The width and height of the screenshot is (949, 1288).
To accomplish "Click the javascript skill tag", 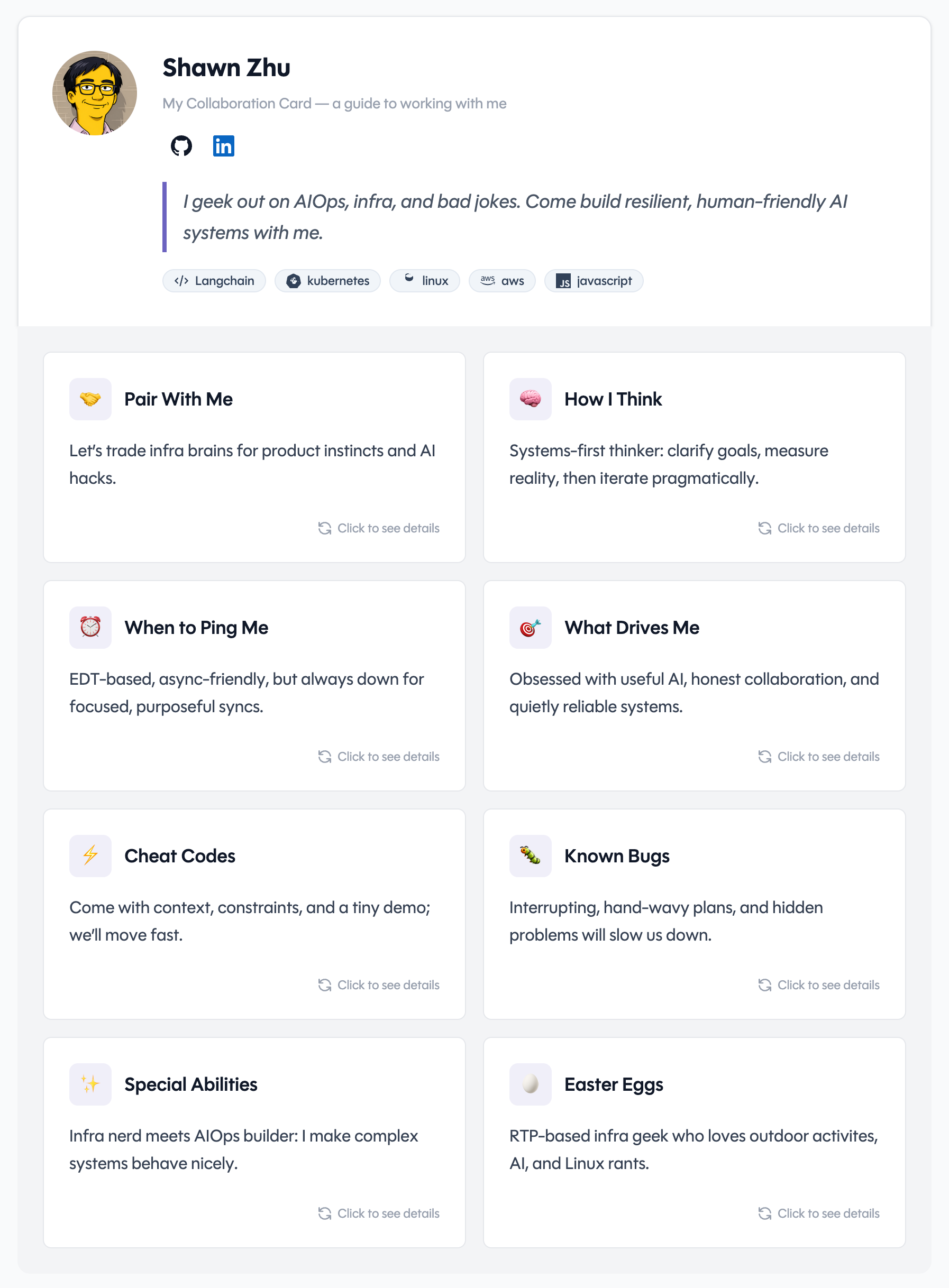I will [x=594, y=281].
